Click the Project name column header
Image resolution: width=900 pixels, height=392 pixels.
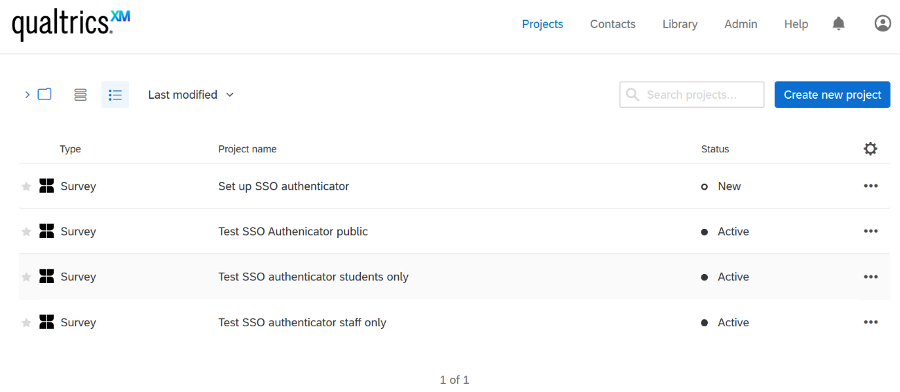[247, 149]
